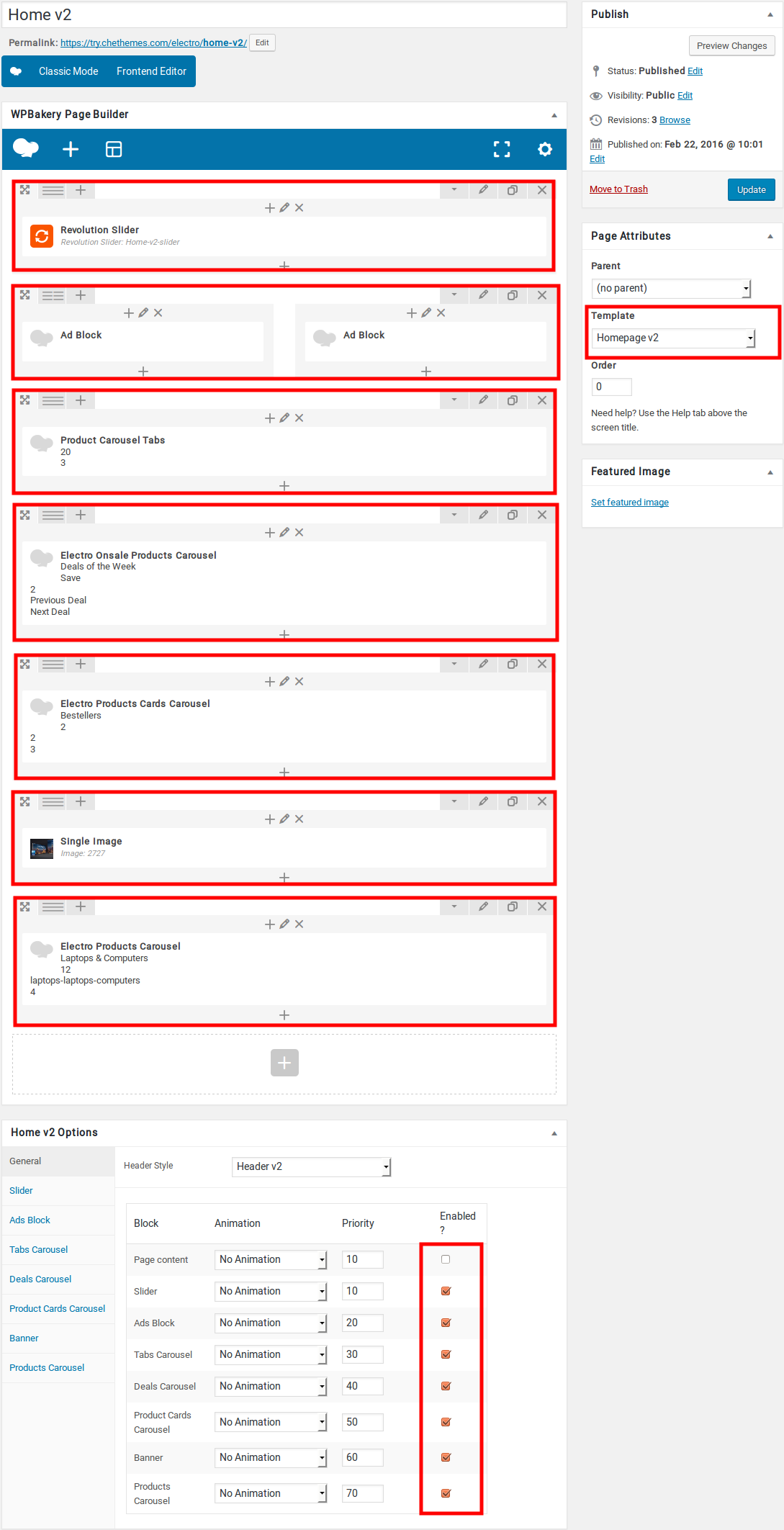Move the Product Carousel Tabs row handle

[25, 400]
